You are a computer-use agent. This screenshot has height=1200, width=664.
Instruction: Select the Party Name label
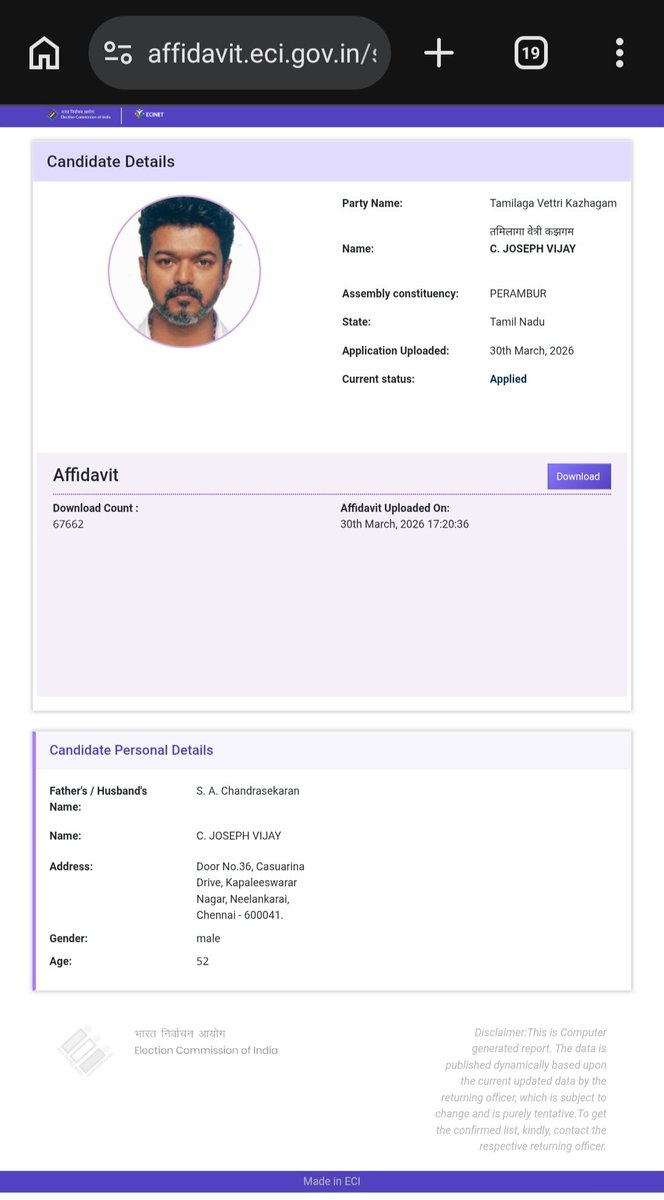point(372,203)
